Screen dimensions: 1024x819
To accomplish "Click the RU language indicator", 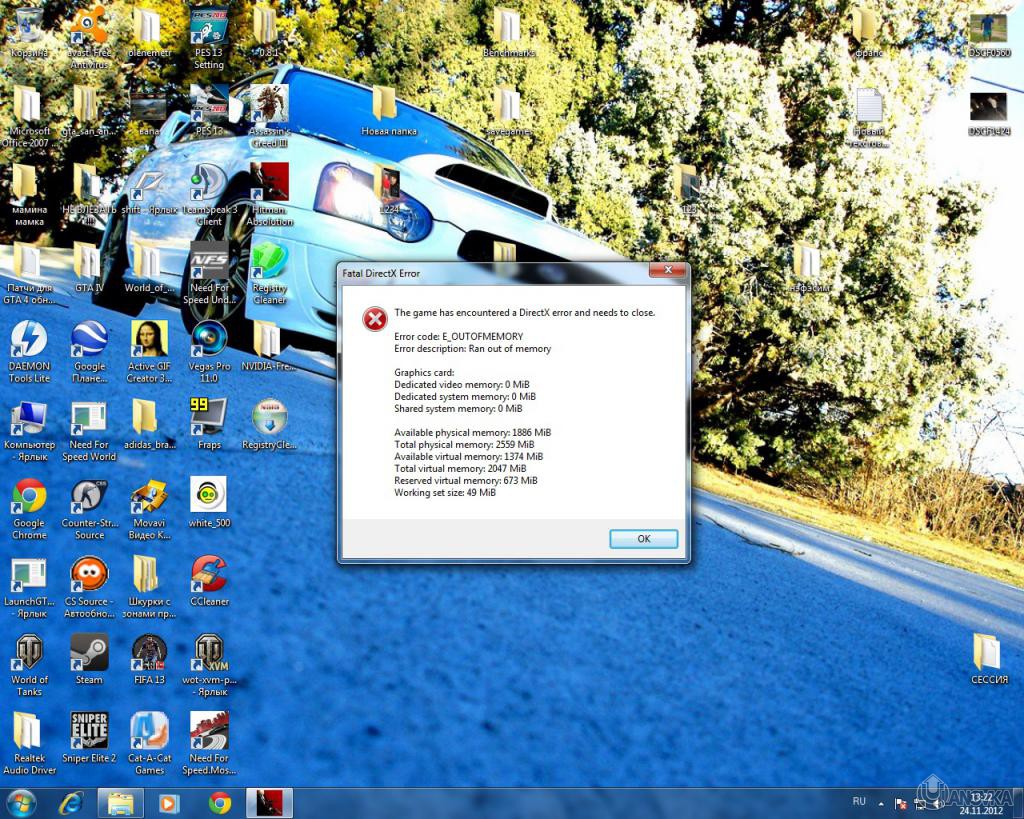I will (859, 801).
